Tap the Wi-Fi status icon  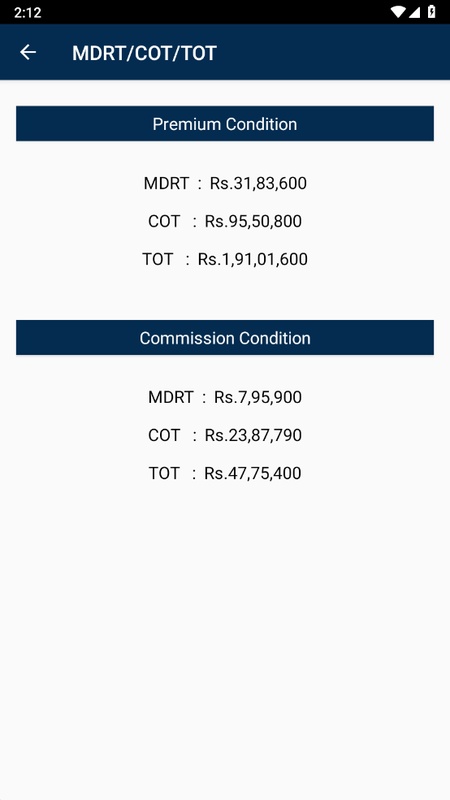click(397, 12)
